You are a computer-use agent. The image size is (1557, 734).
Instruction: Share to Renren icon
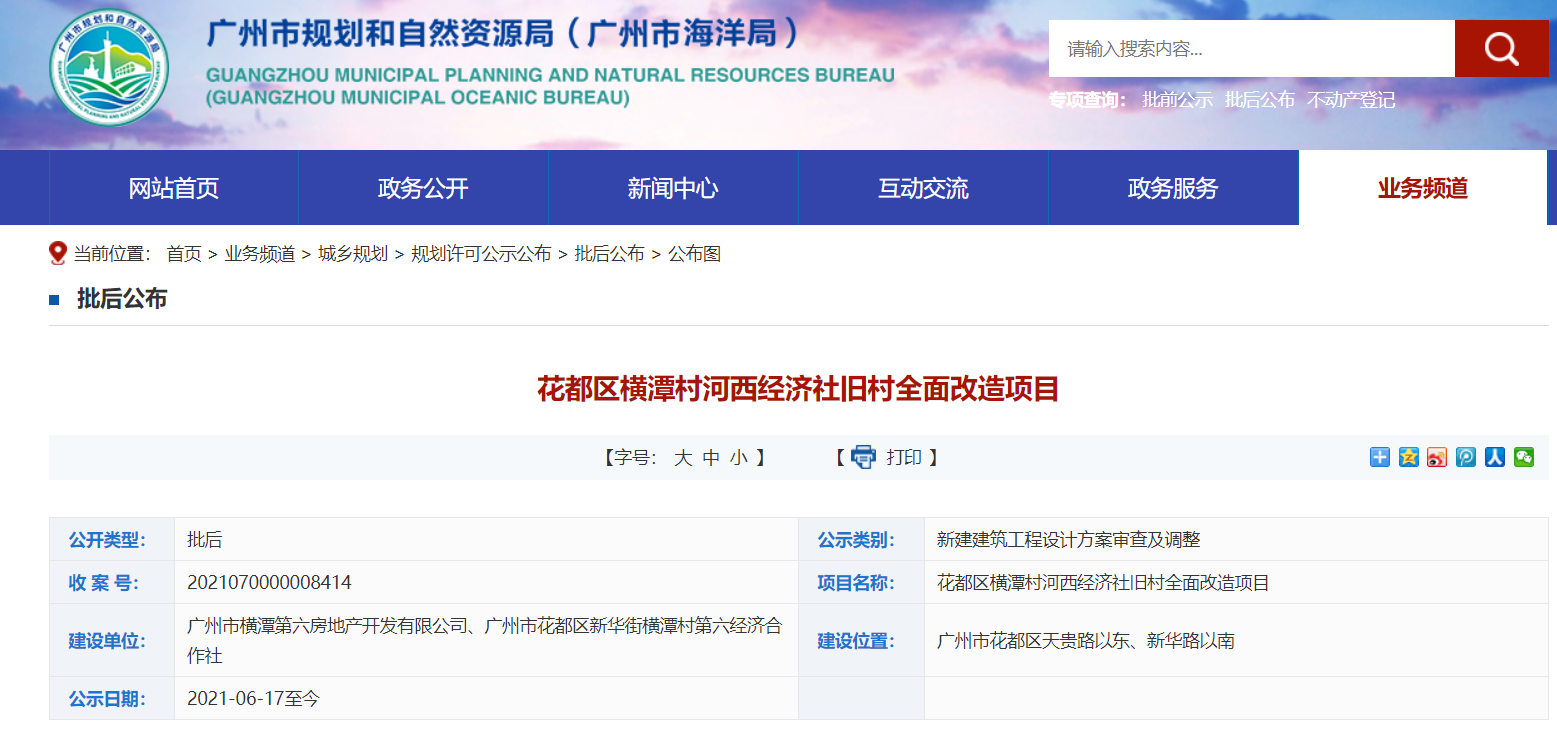tap(1495, 457)
